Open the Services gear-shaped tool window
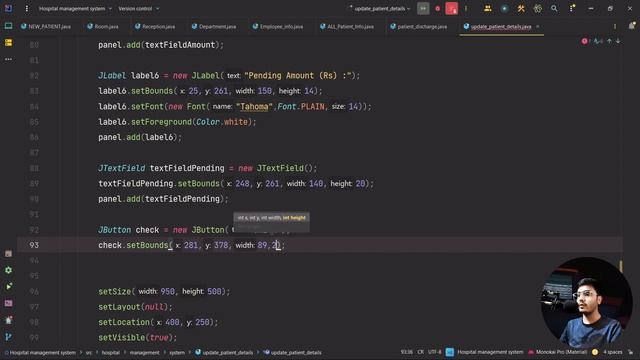Image resolution: width=640 pixels, height=360 pixels. (x=9, y=270)
